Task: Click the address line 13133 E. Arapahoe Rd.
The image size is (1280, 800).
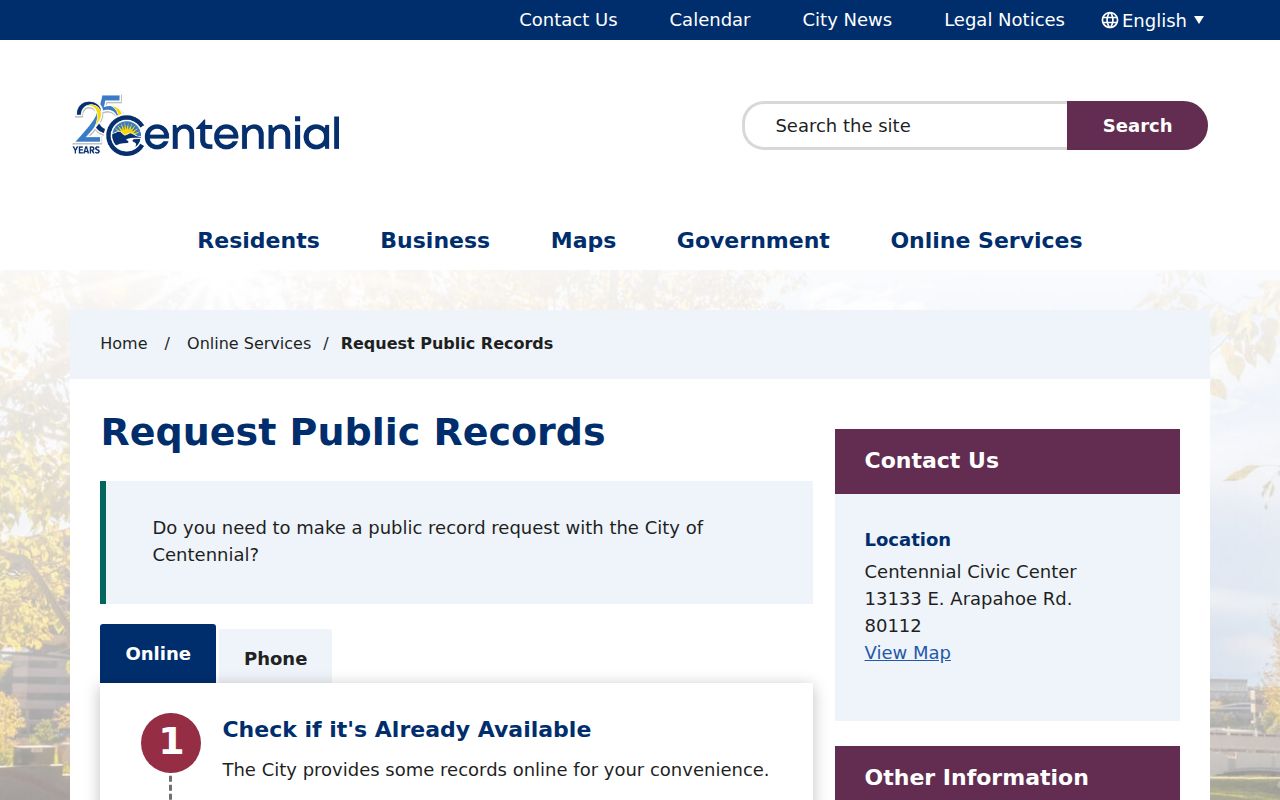Action: point(968,598)
